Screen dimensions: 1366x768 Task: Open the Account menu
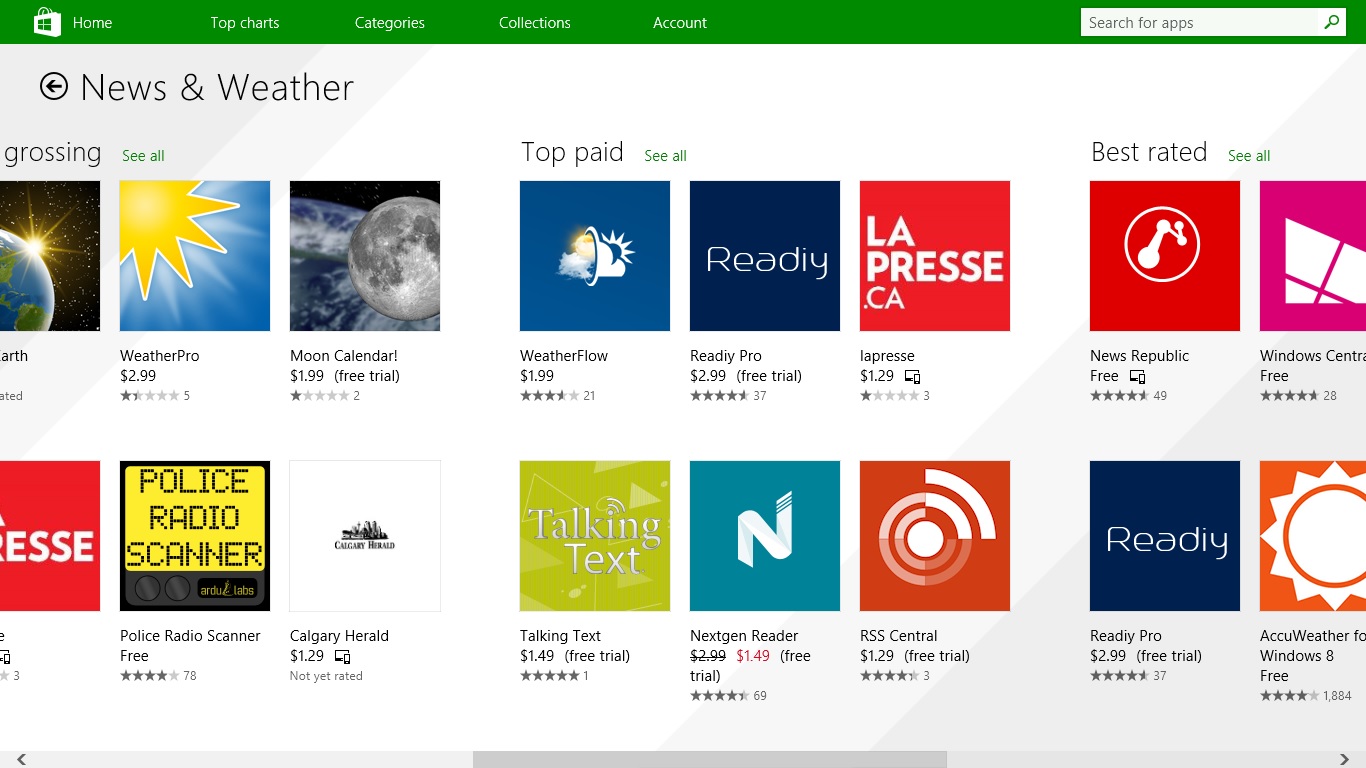[680, 22]
